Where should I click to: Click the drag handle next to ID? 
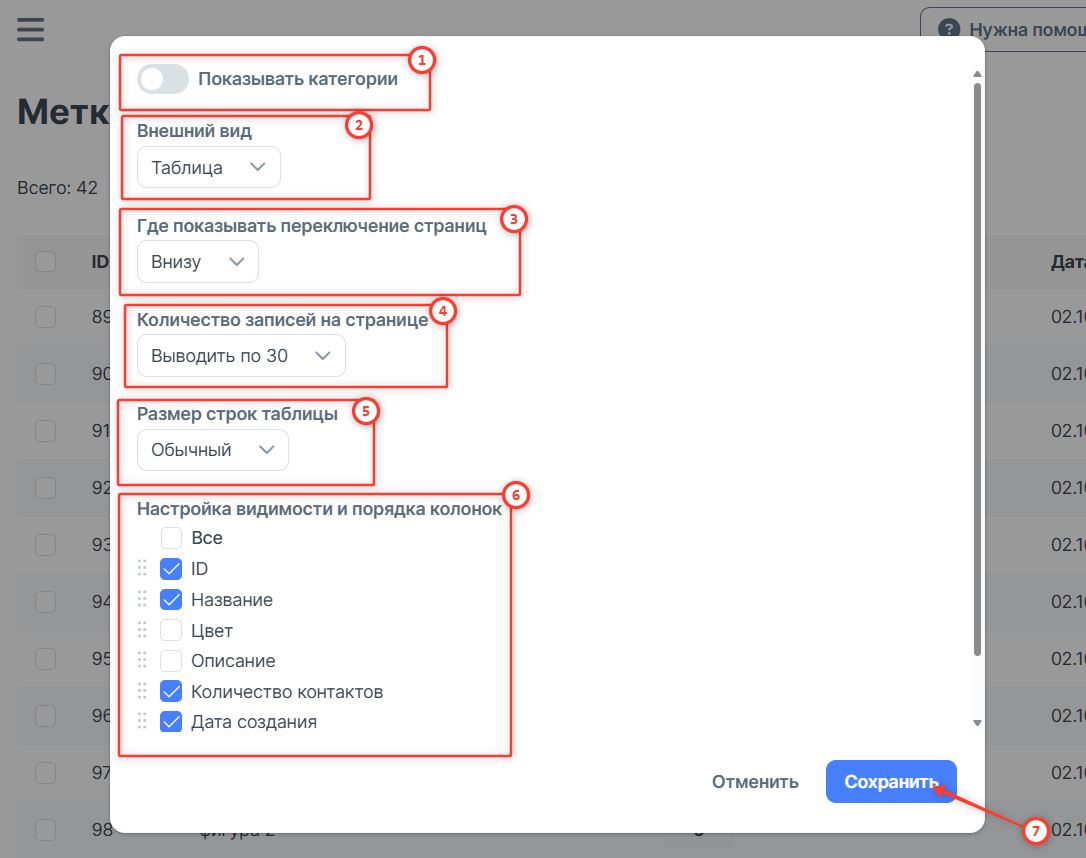coord(142,569)
